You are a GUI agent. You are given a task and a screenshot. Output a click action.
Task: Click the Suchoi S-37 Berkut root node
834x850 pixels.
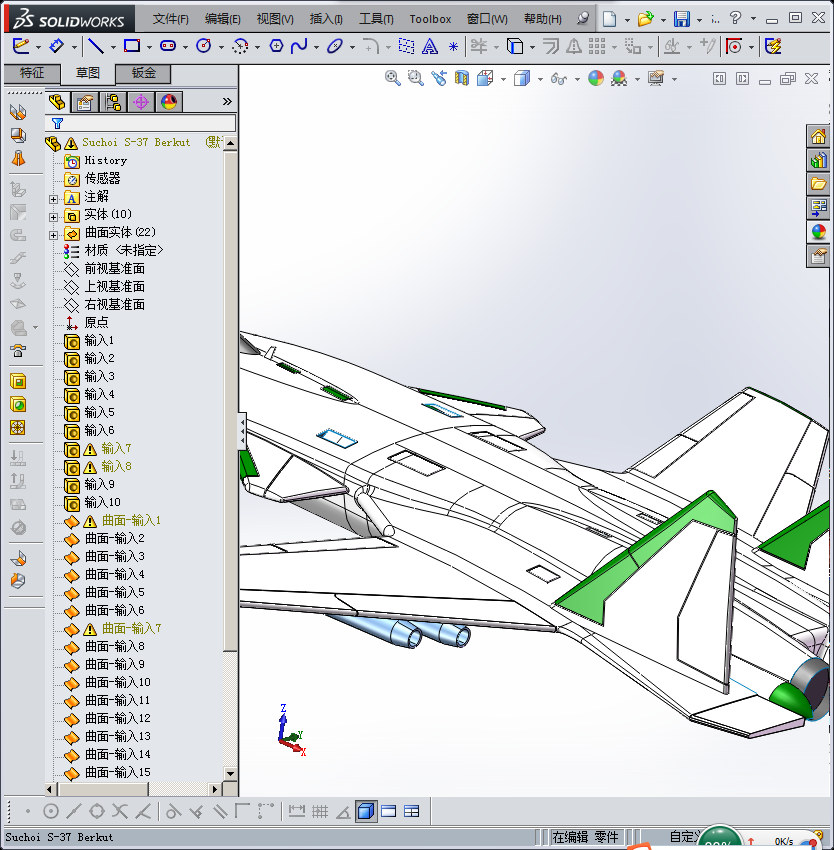coord(136,143)
